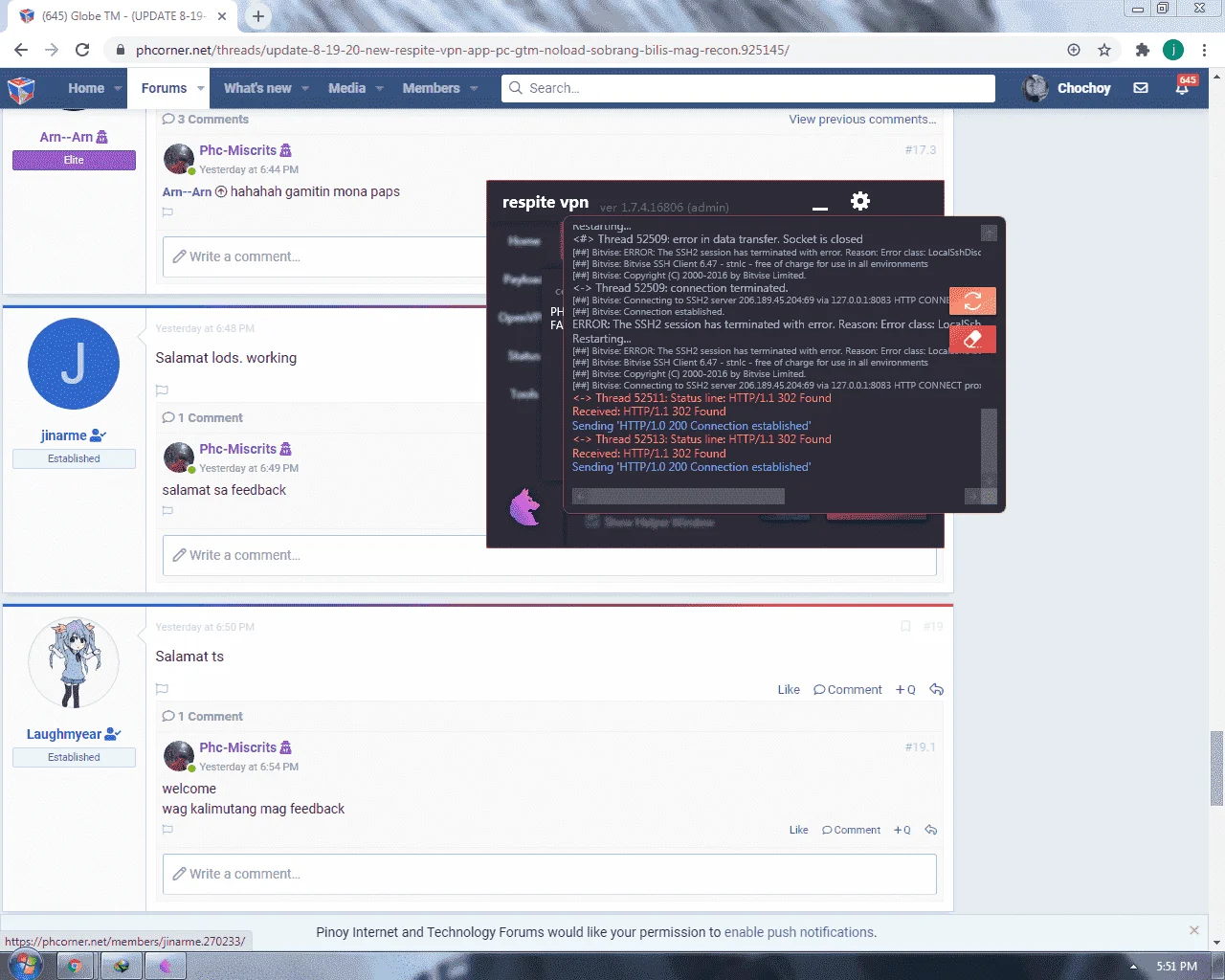This screenshot has width=1225, height=980.
Task: Expand the Home menu dropdown arrow
Action: coord(119,88)
